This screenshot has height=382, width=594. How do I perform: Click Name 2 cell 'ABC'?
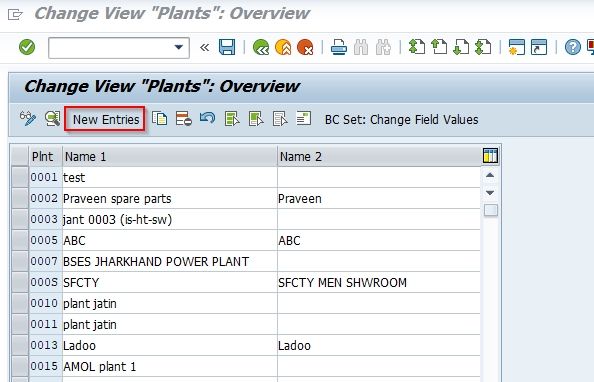(379, 240)
